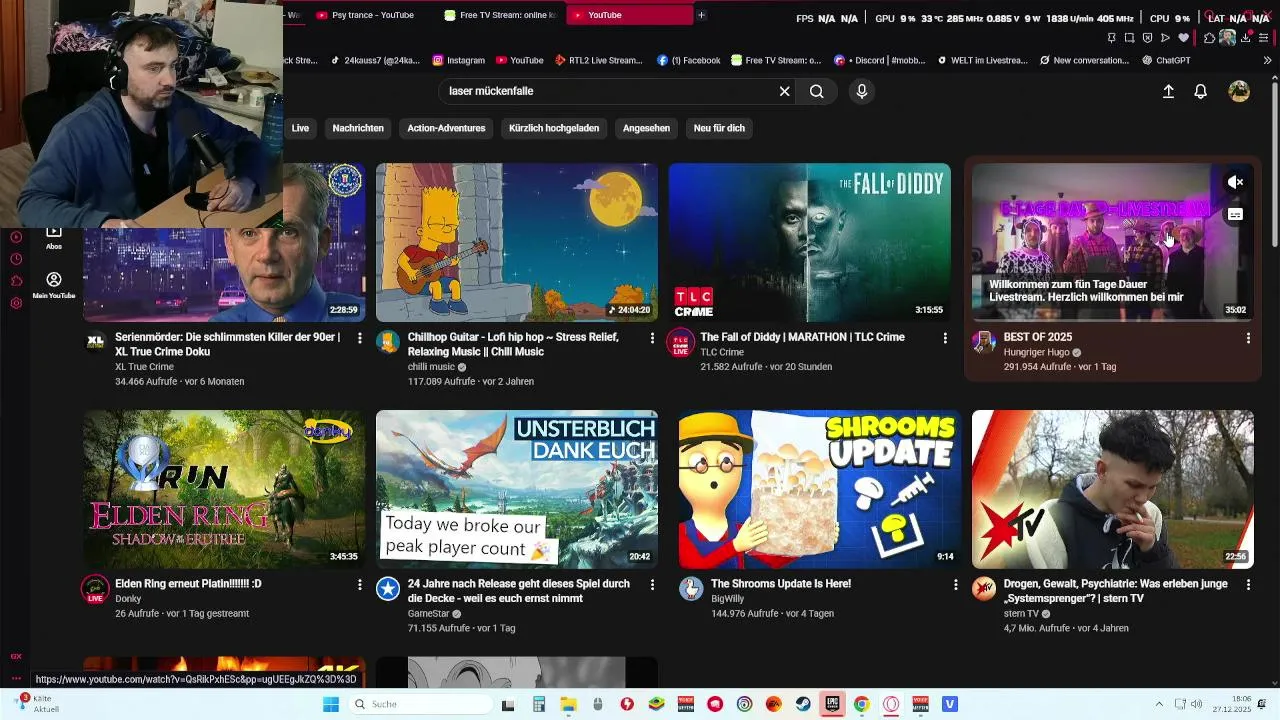Open the Instagram bookmark

coord(458,60)
